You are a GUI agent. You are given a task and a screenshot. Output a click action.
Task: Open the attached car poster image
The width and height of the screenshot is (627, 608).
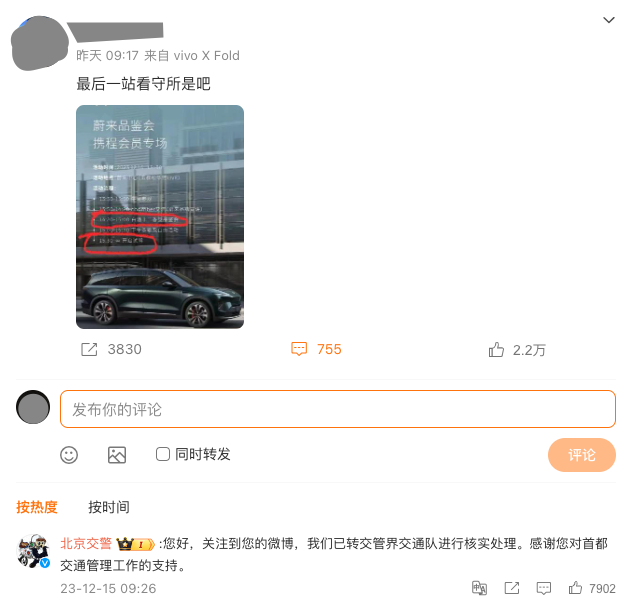[160, 217]
